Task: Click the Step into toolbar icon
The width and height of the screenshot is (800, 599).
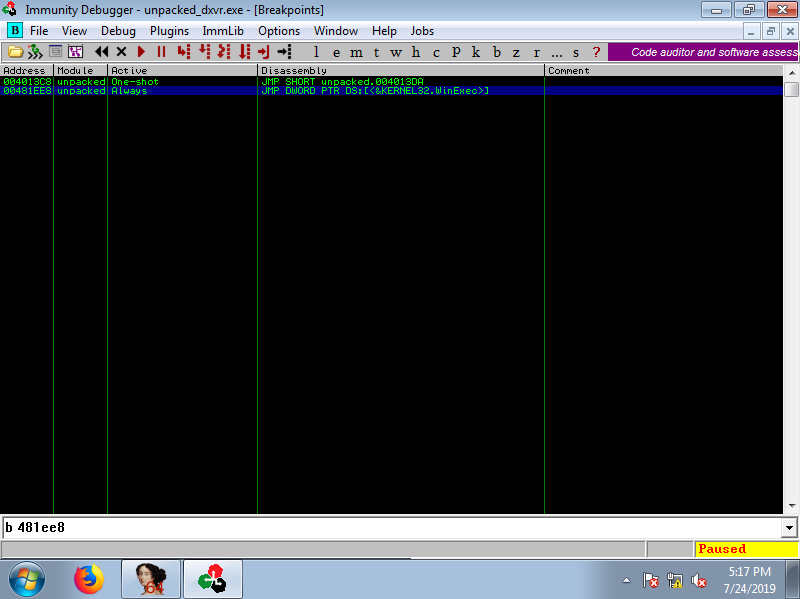Action: click(184, 52)
